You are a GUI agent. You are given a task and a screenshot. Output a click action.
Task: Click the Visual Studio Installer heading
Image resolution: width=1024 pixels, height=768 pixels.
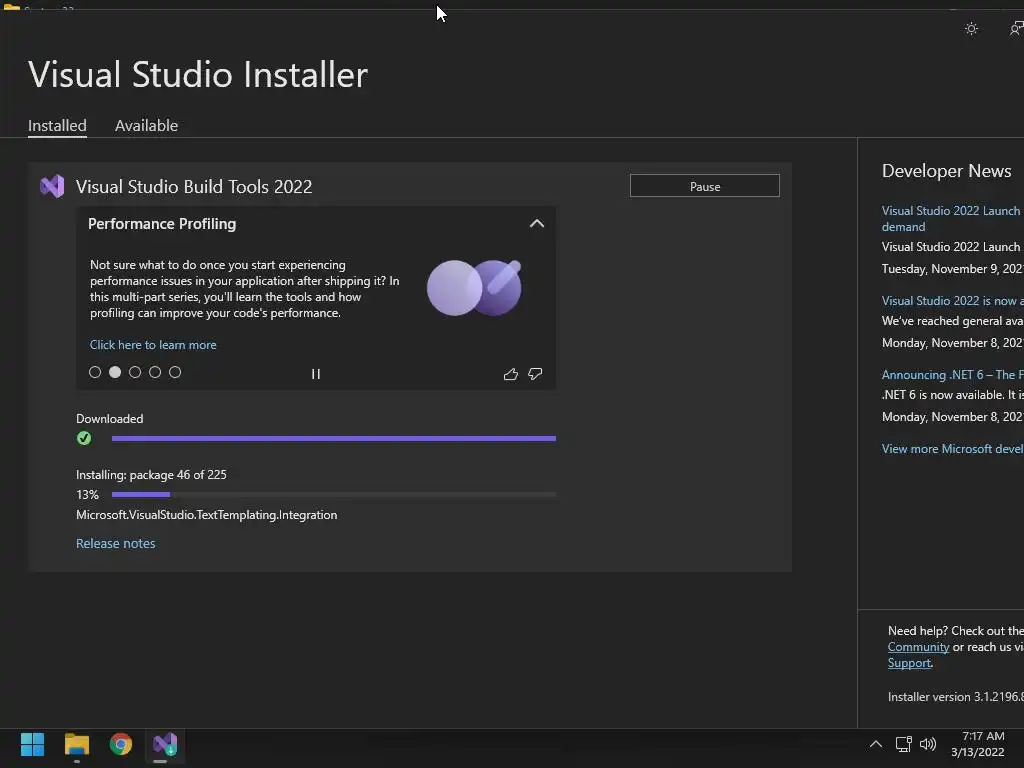click(198, 74)
